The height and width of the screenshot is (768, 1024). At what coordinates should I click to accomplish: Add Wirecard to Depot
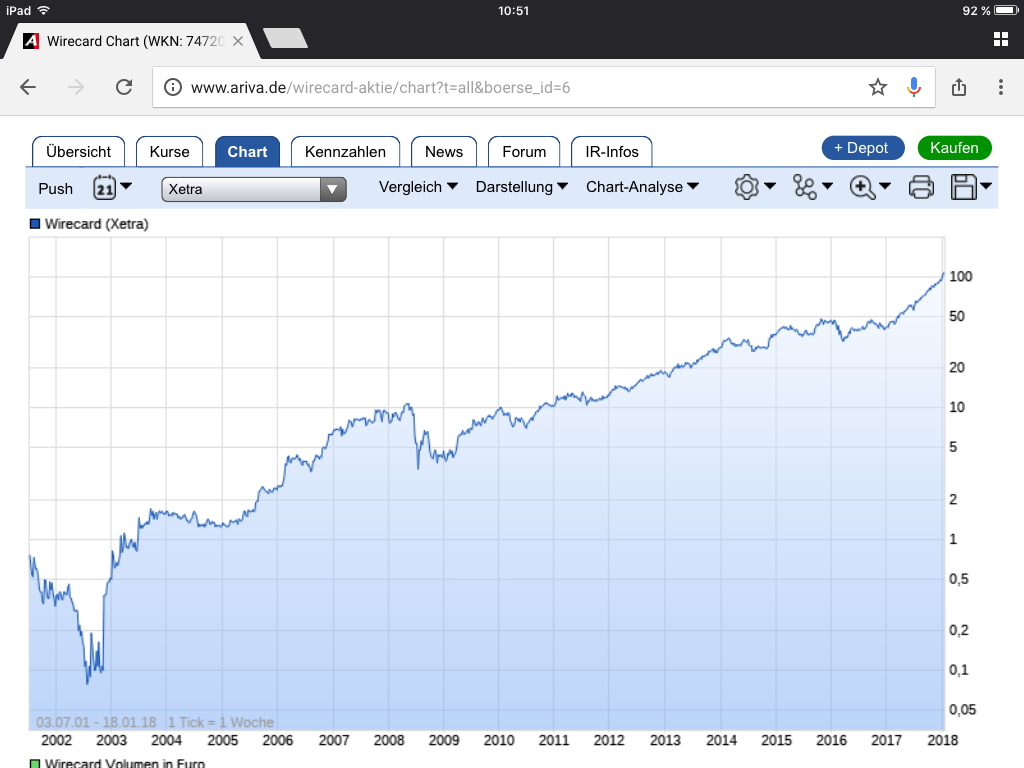point(863,148)
